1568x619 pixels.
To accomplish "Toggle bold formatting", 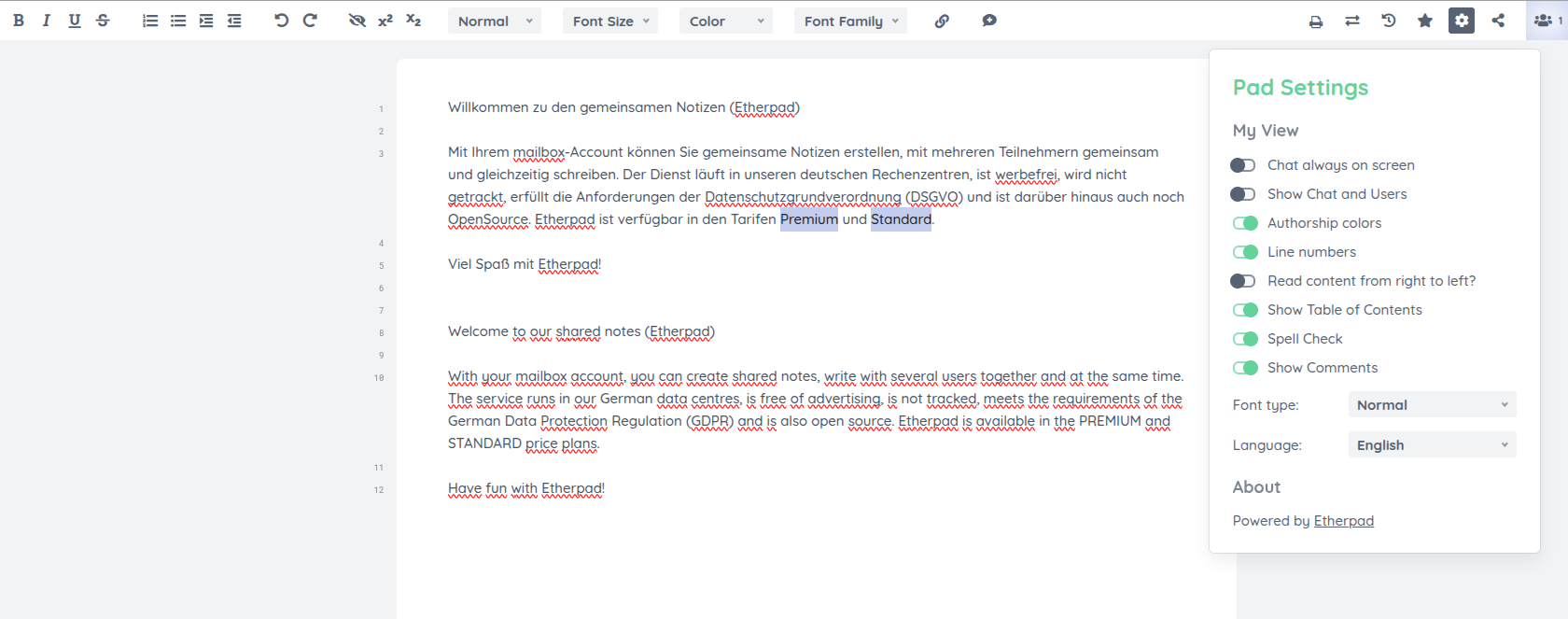I will (19, 21).
